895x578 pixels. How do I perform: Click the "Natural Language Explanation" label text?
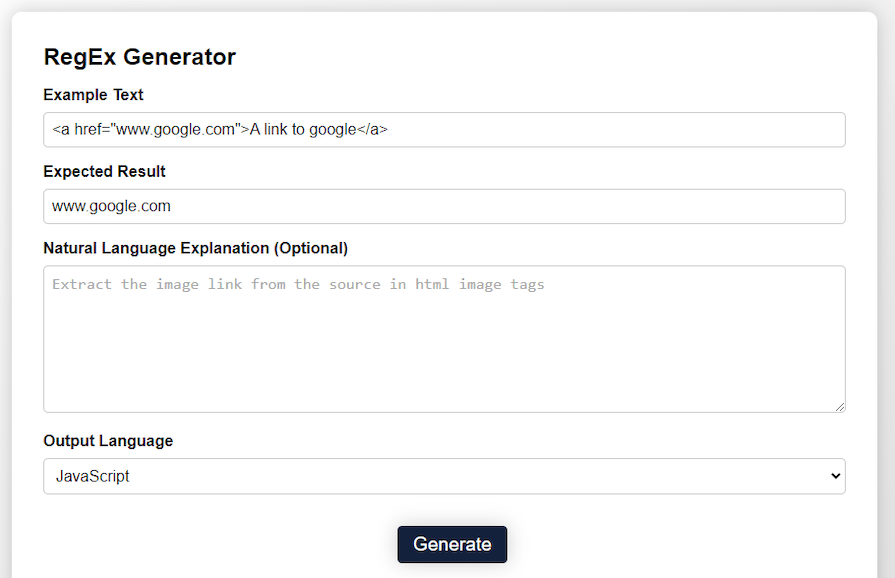pyautogui.click(x=157, y=248)
